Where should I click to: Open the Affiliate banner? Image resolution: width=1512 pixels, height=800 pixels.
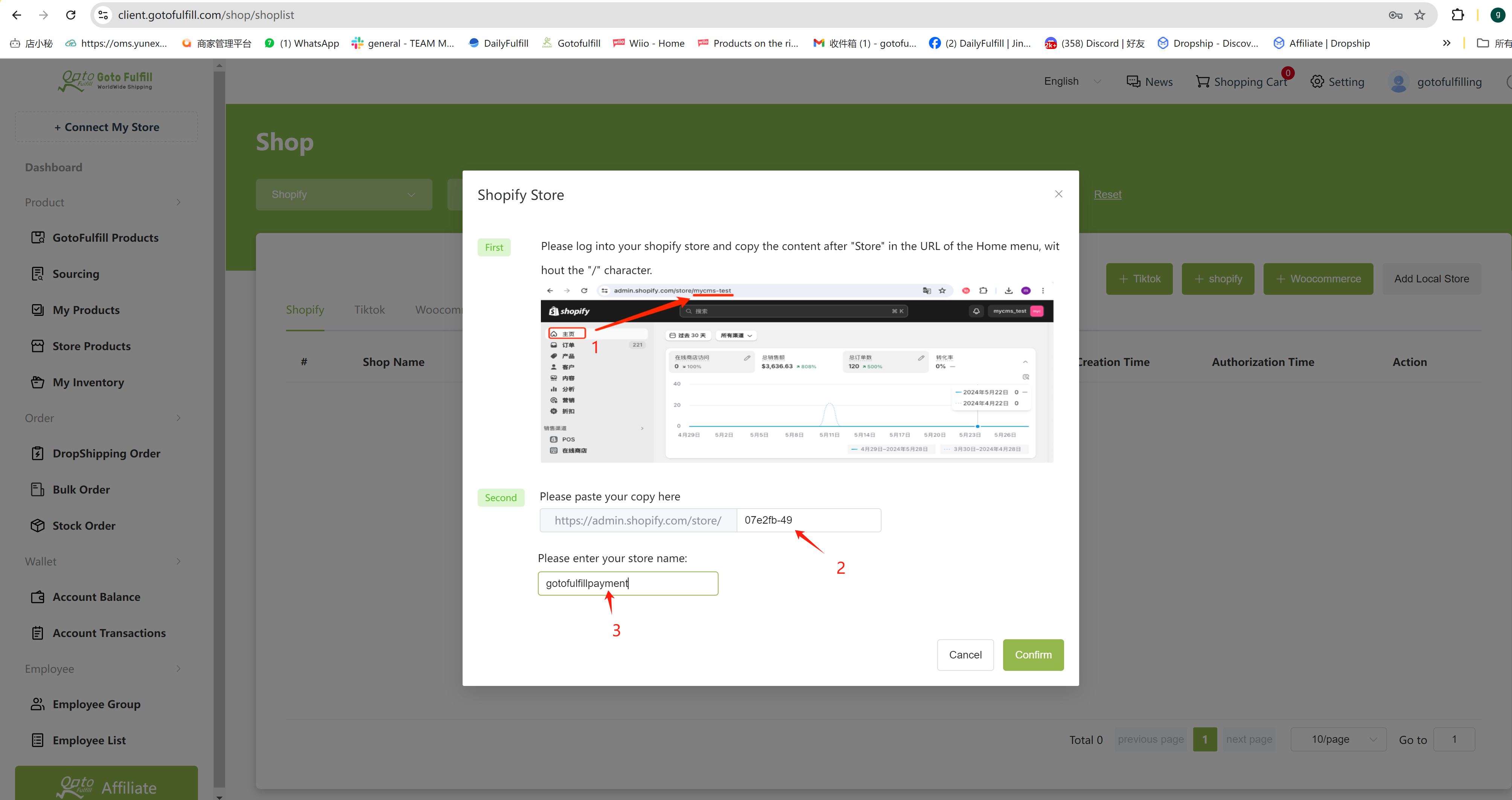106,783
